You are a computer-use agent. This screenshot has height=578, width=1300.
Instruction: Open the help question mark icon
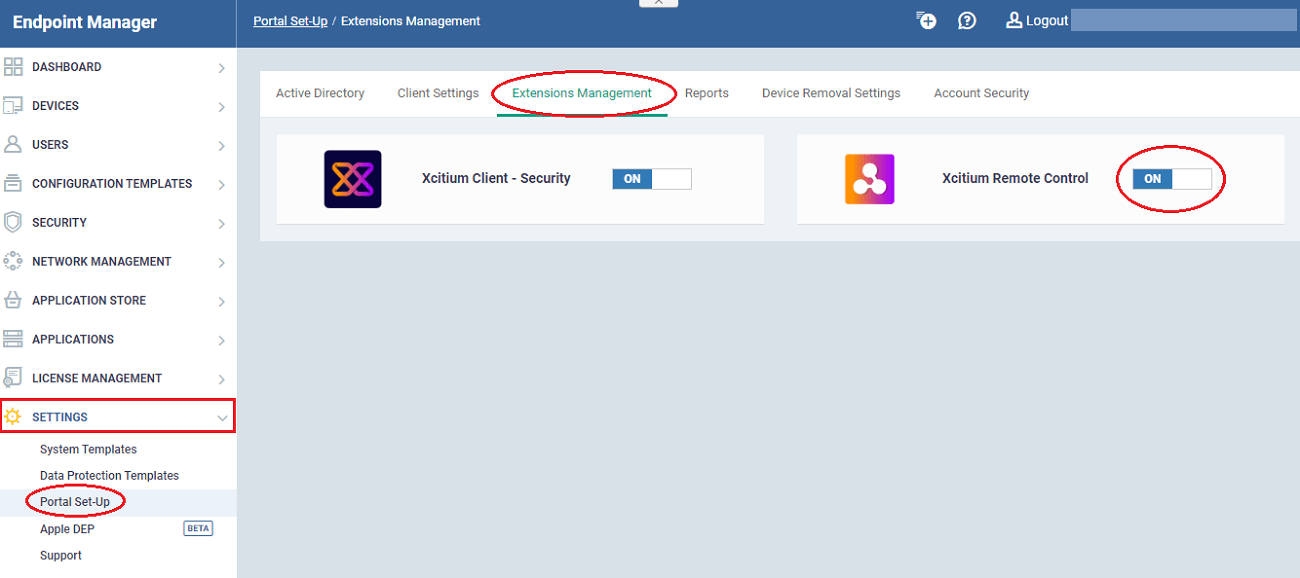[967, 20]
